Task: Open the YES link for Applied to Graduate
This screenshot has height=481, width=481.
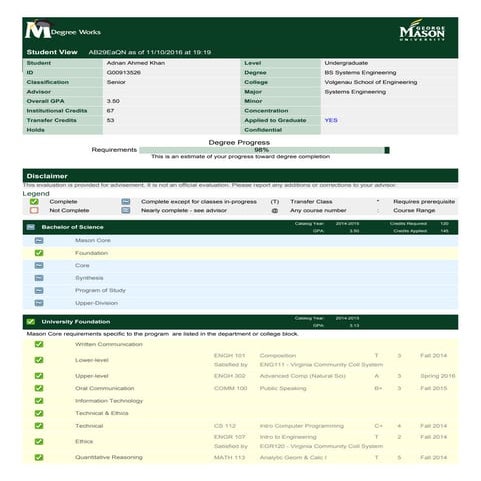Action: 331,120
